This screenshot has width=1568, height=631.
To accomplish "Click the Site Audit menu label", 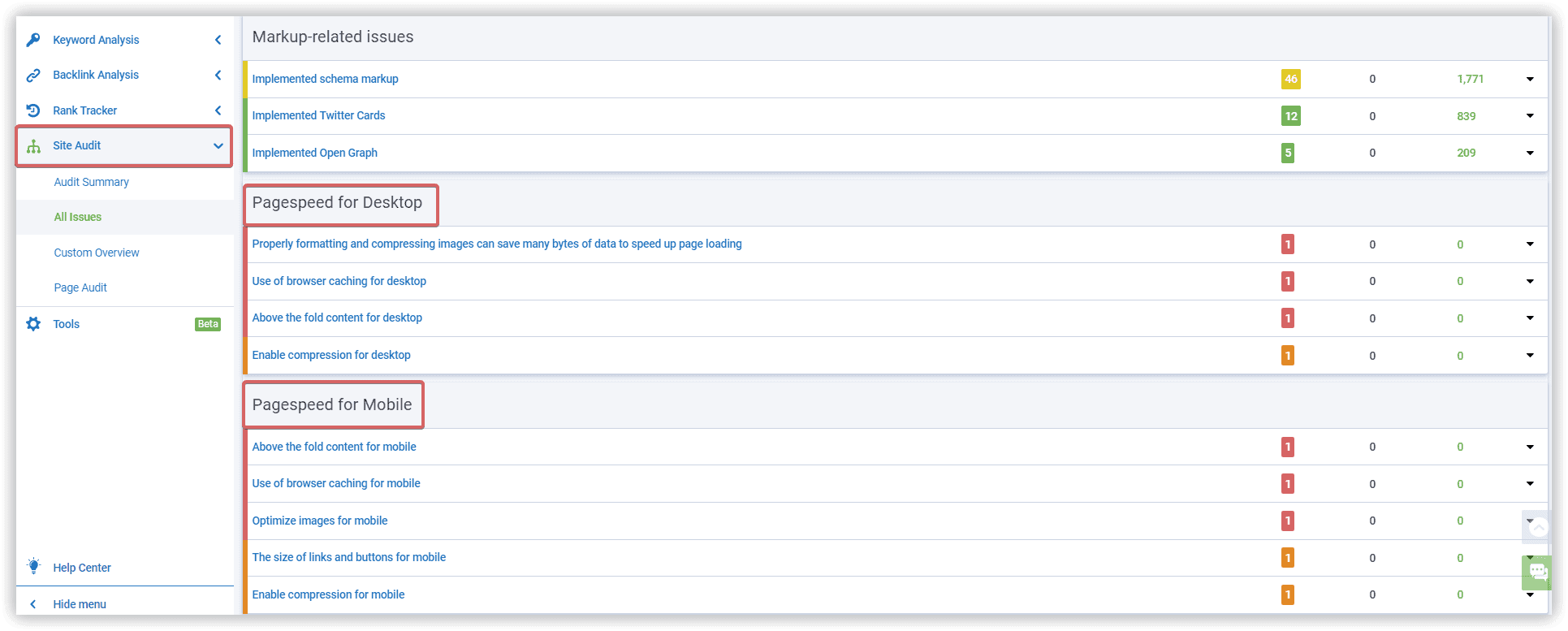I will tap(76, 145).
